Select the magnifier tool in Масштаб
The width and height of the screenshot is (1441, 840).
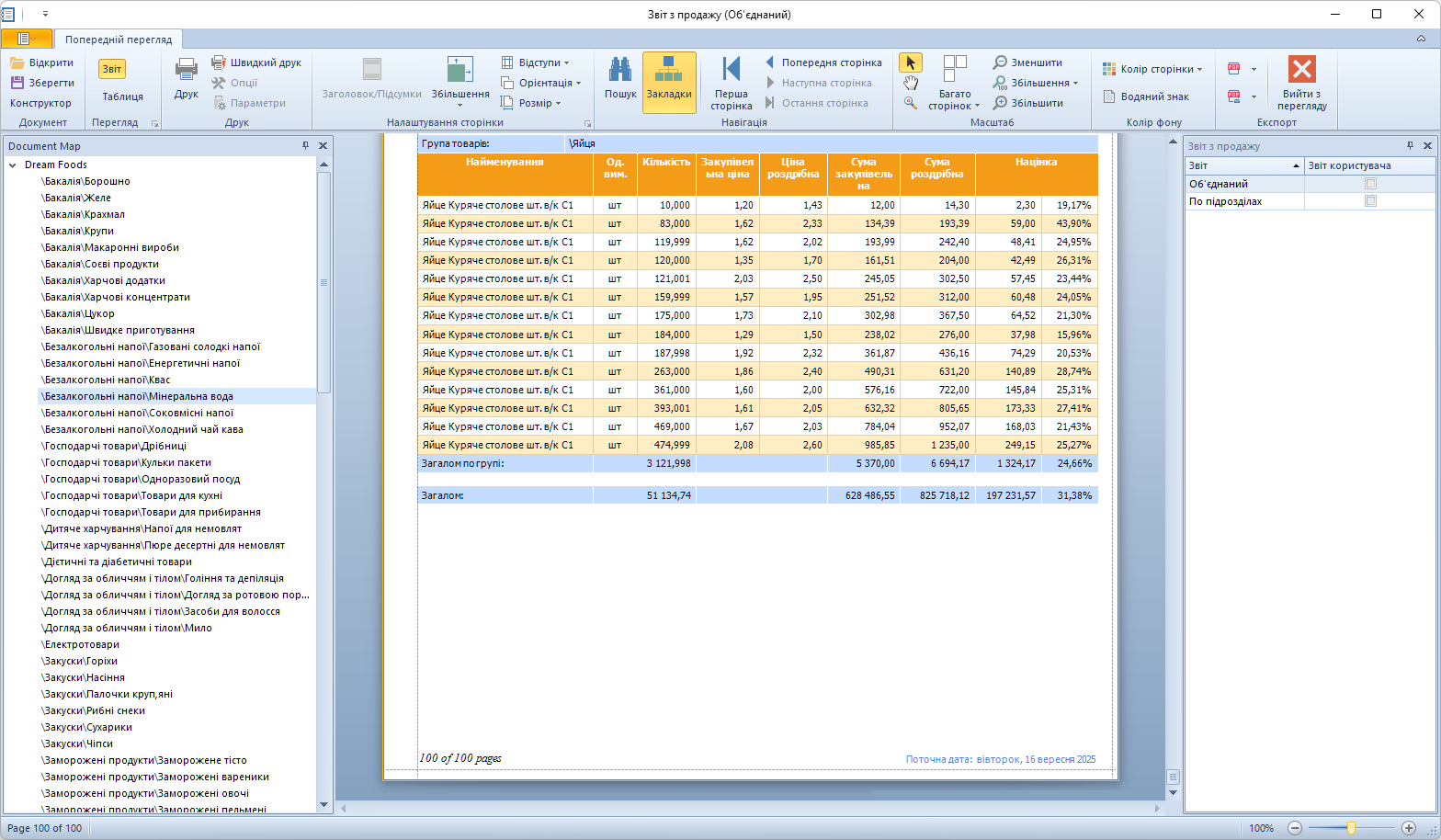point(911,103)
